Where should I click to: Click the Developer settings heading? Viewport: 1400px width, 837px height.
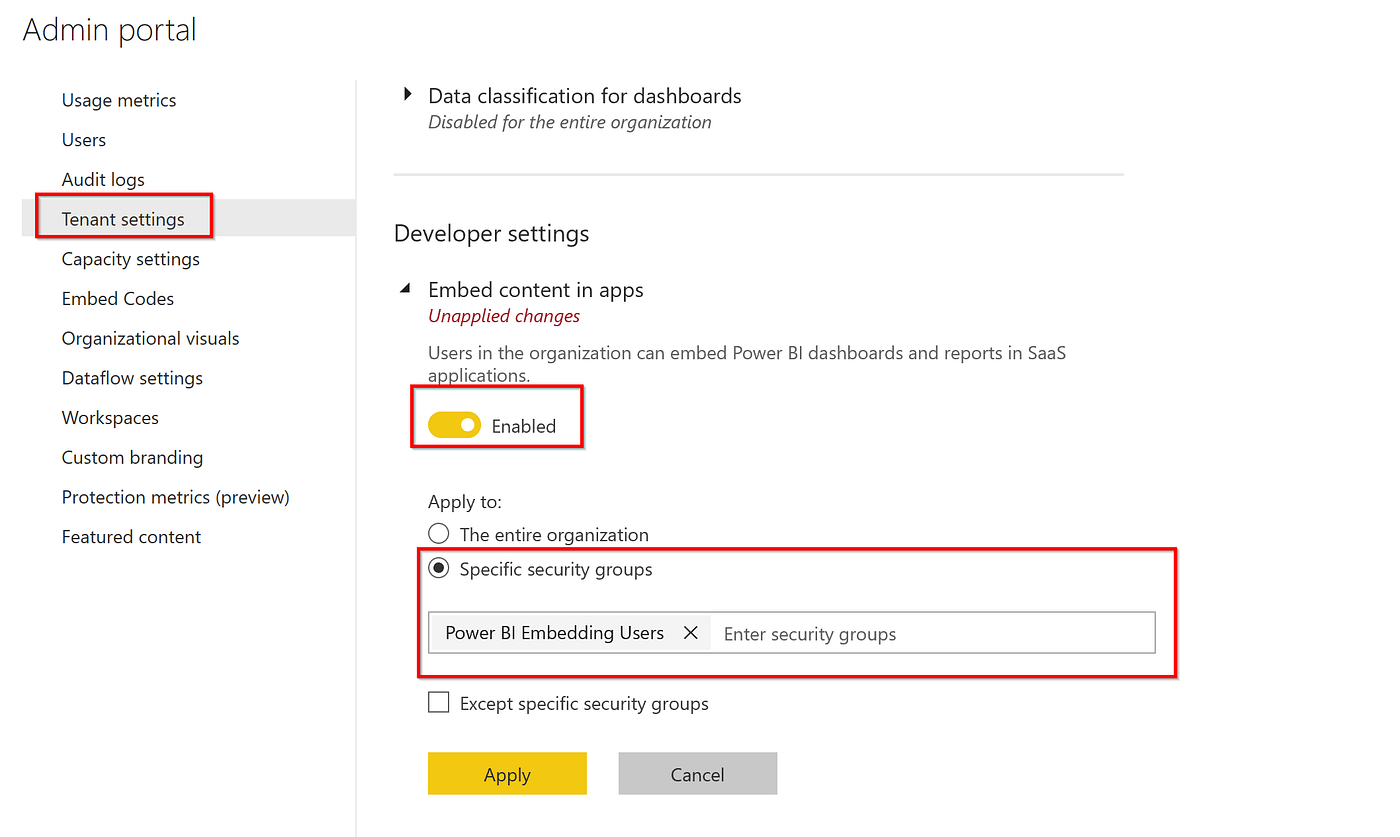click(491, 233)
